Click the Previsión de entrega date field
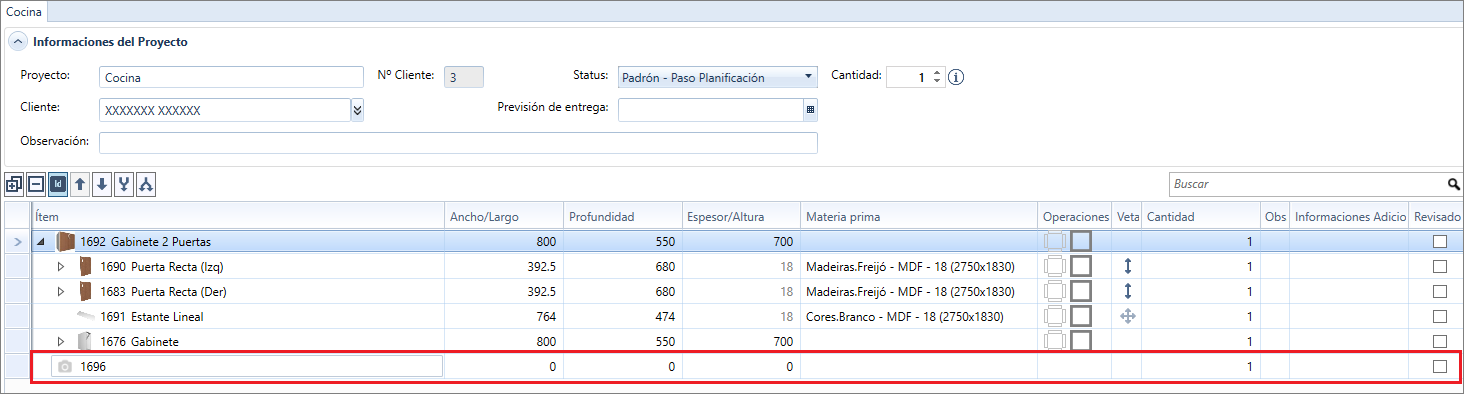1464x394 pixels. [711, 109]
